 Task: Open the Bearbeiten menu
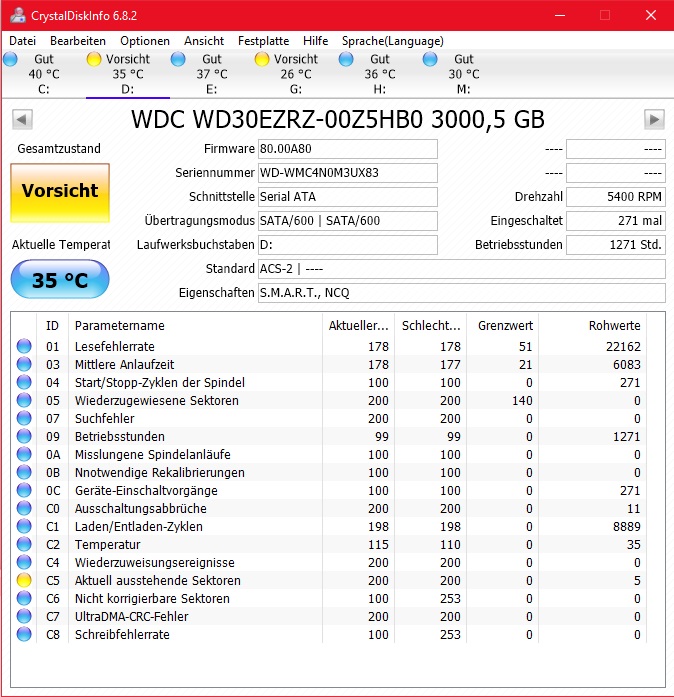click(x=78, y=41)
